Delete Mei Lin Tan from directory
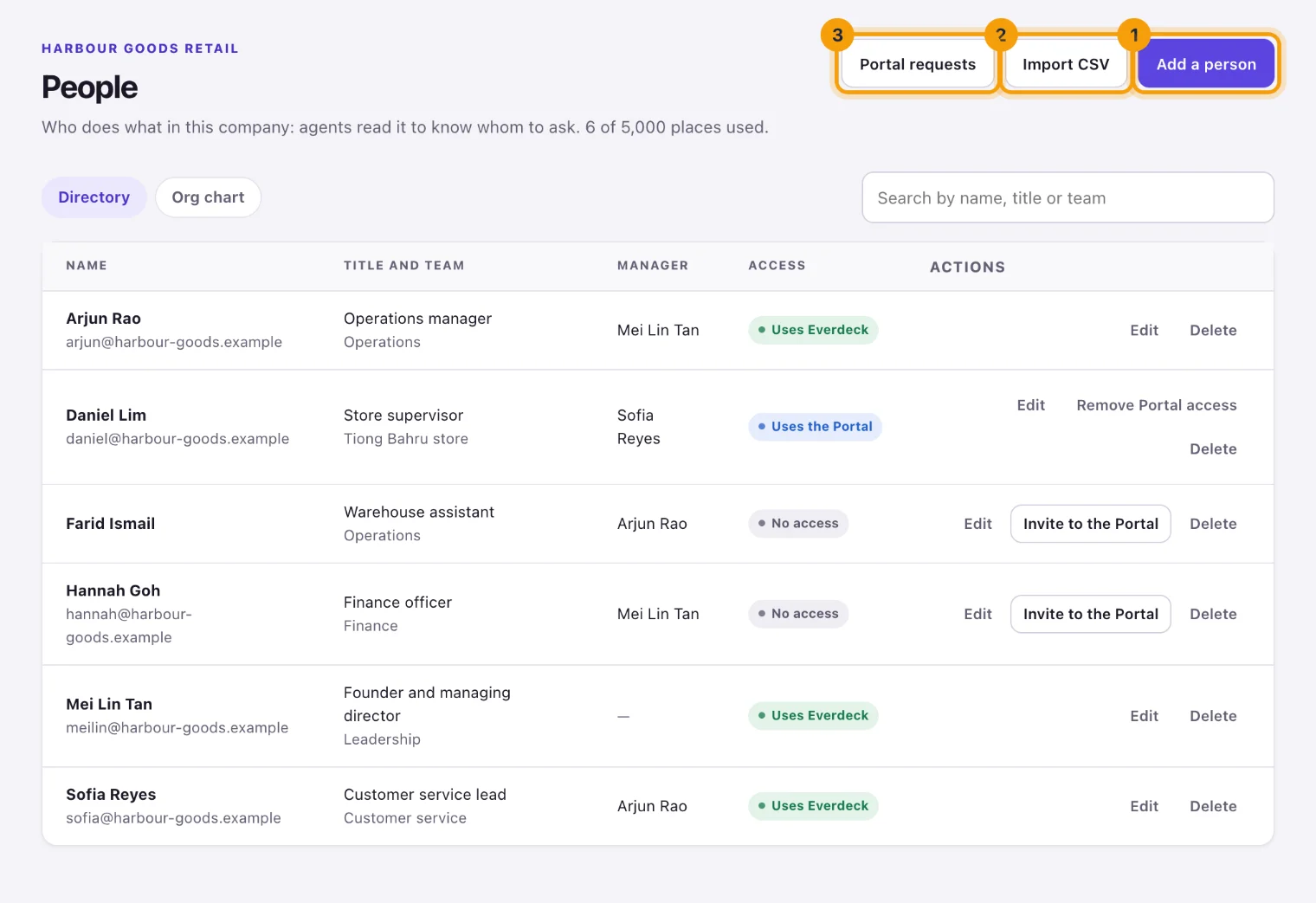 pos(1213,716)
